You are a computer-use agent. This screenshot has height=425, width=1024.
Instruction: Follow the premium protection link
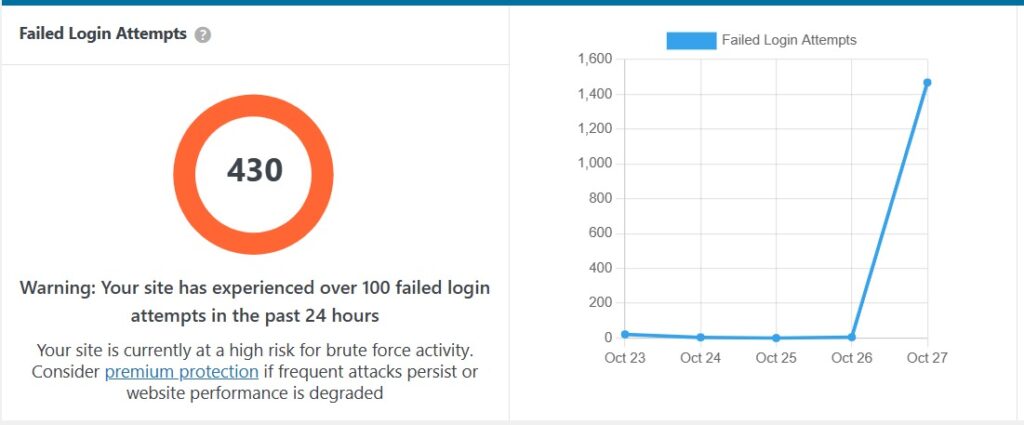pos(182,372)
